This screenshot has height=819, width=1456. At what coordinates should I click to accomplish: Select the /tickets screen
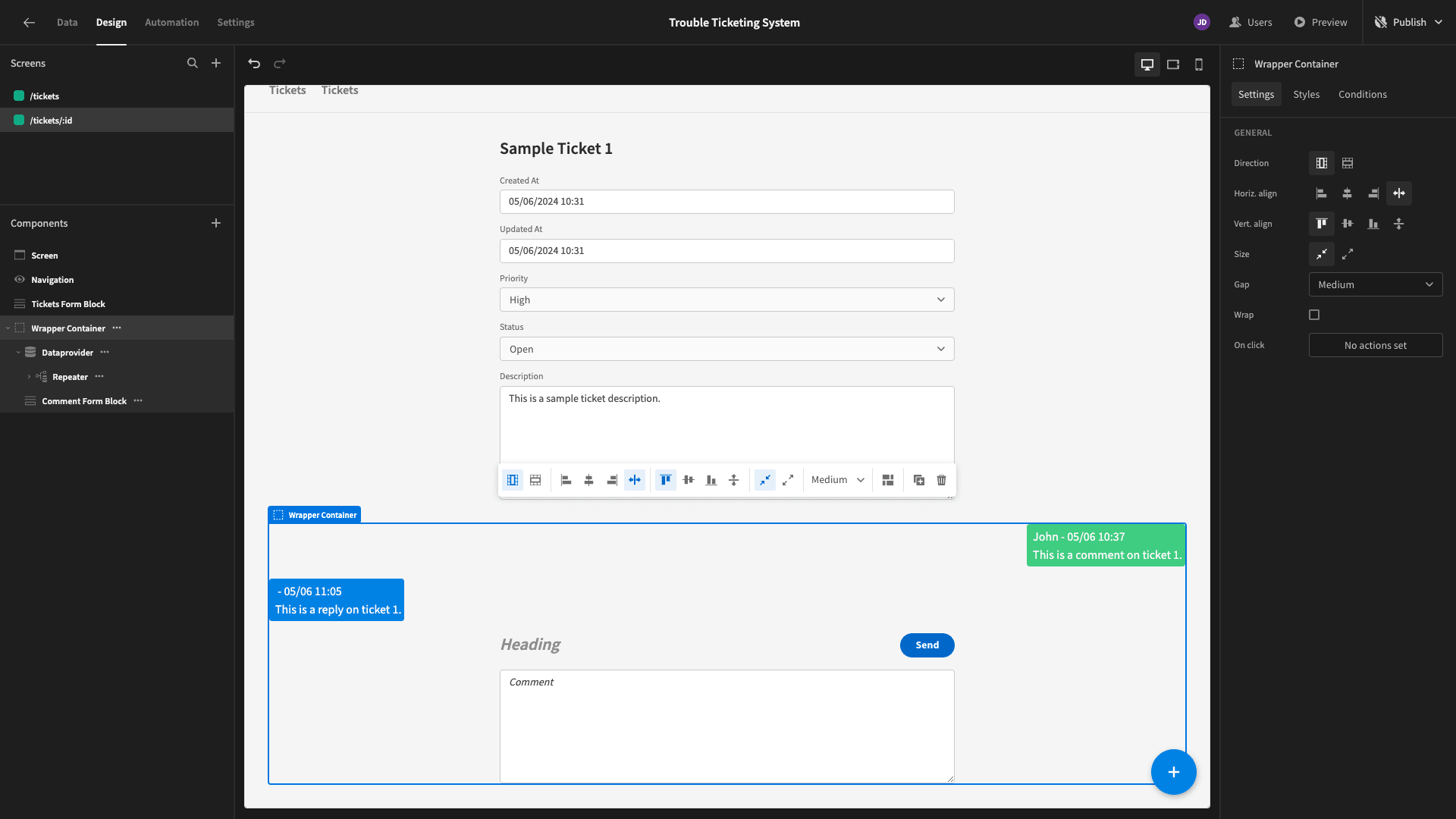click(117, 96)
